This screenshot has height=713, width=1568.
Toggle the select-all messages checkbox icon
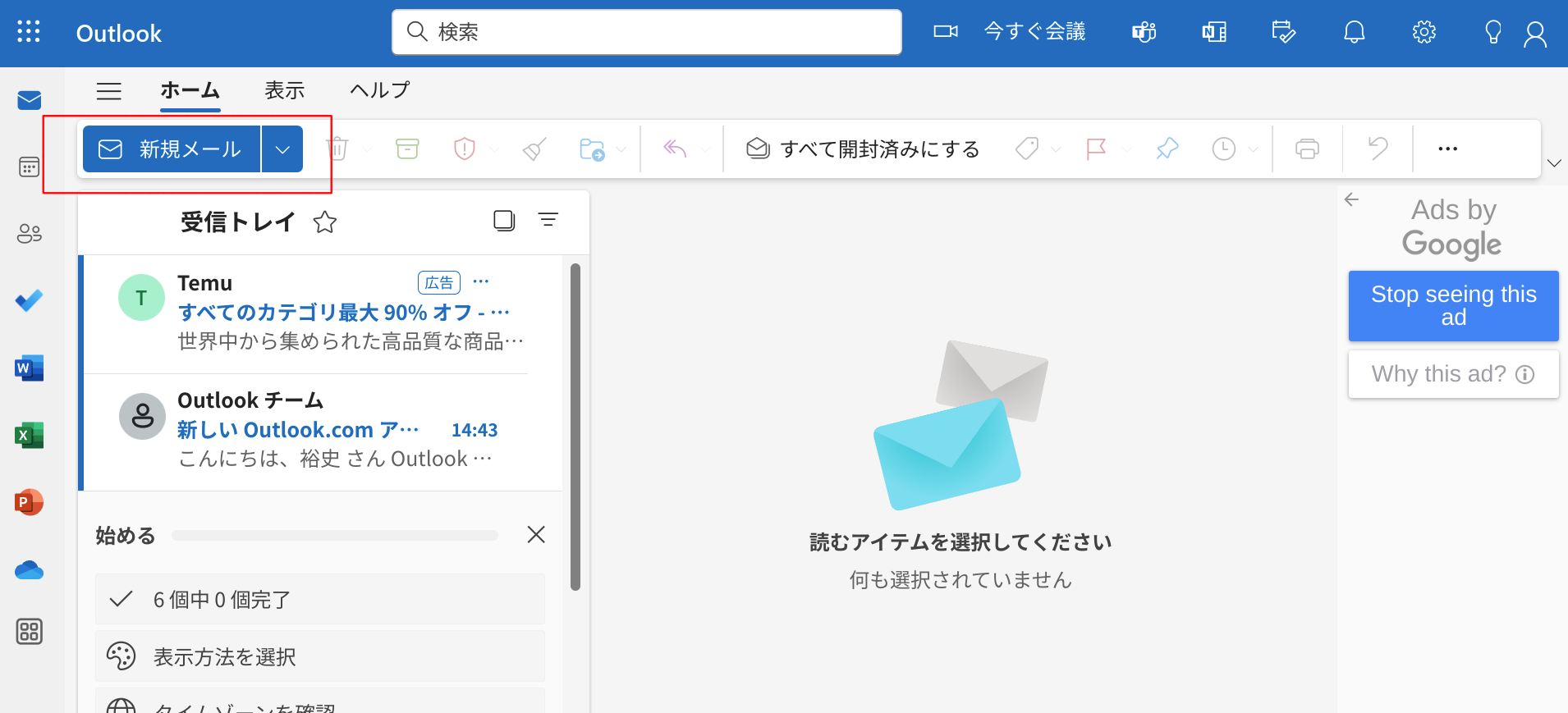(x=504, y=220)
